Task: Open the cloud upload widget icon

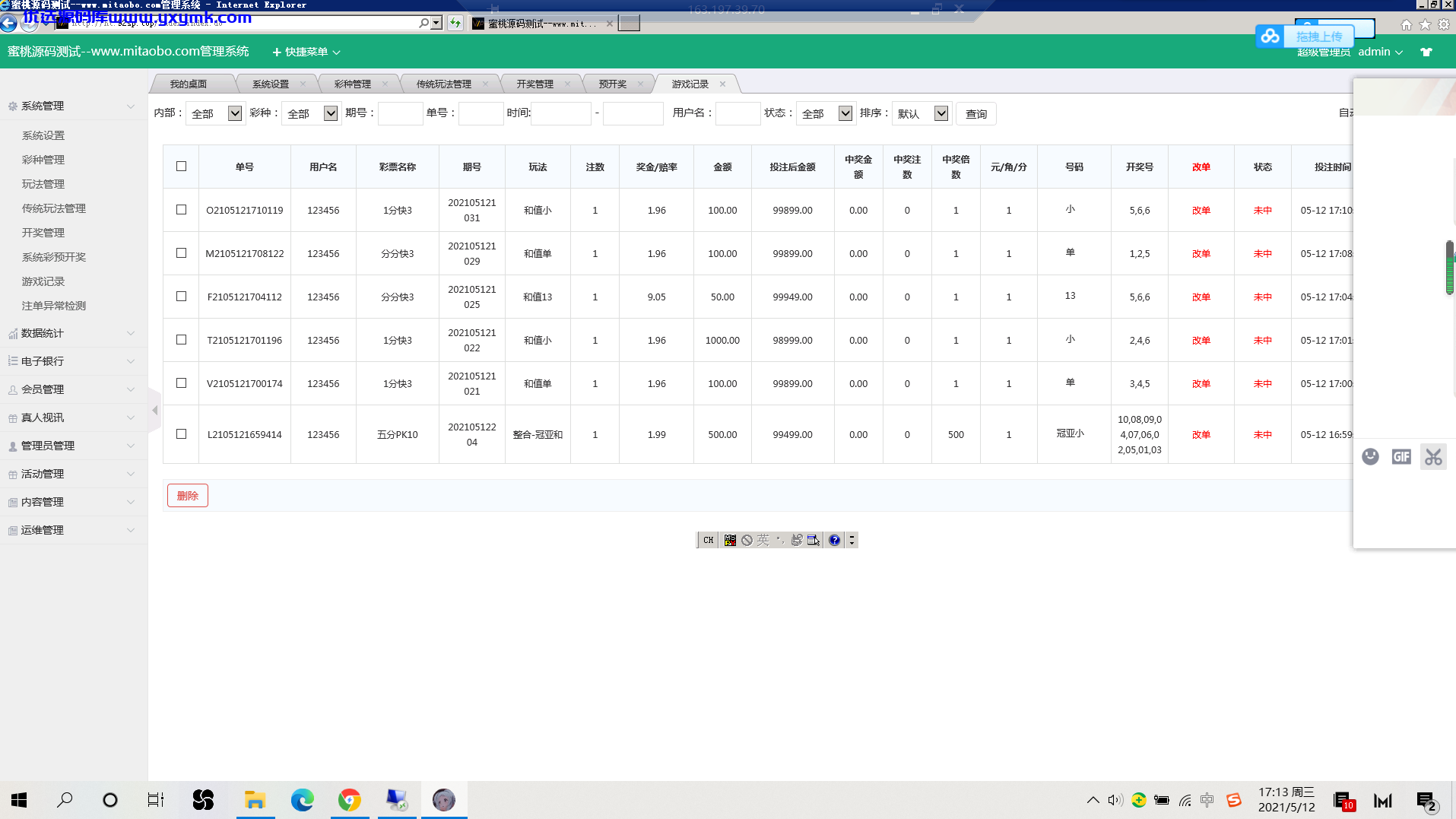Action: (x=1270, y=36)
